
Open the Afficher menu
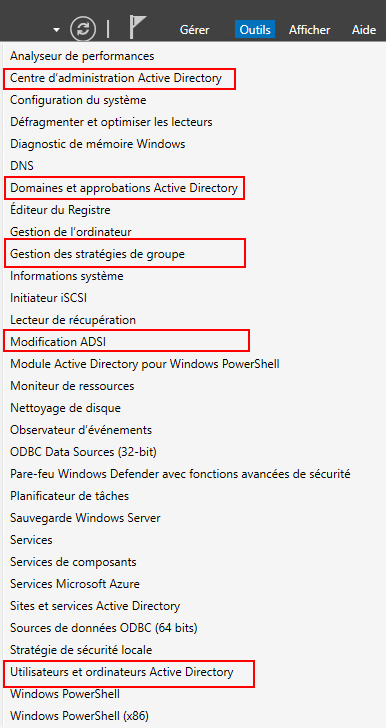pyautogui.click(x=309, y=30)
